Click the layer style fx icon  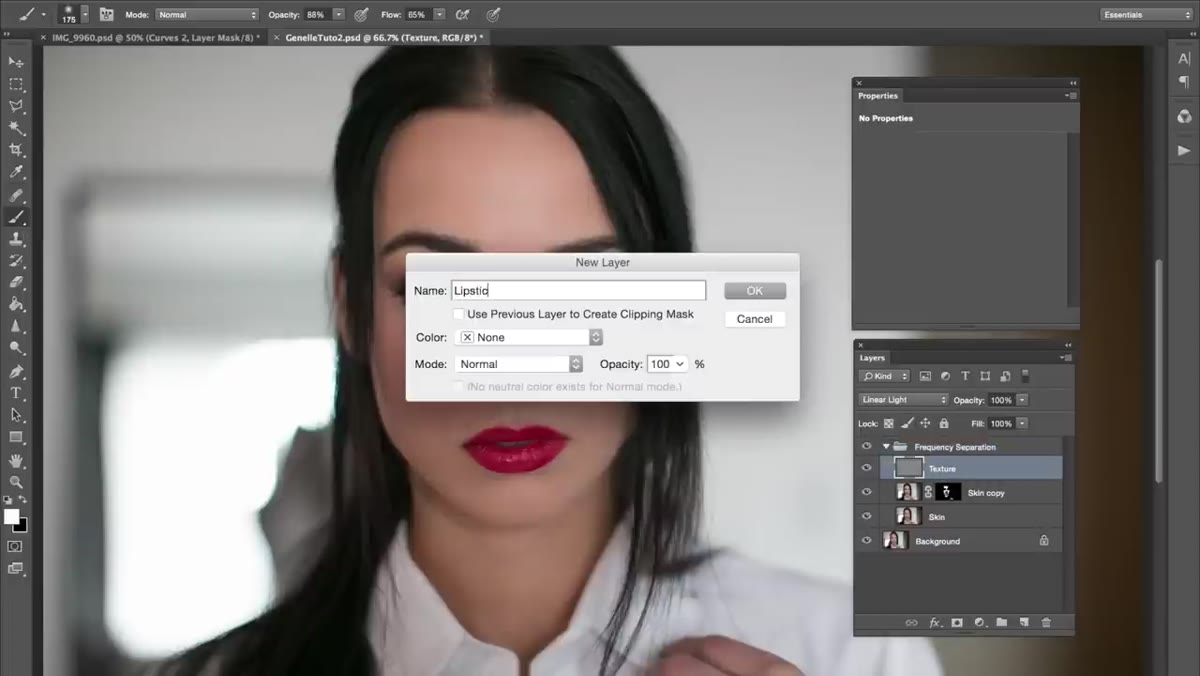935,622
